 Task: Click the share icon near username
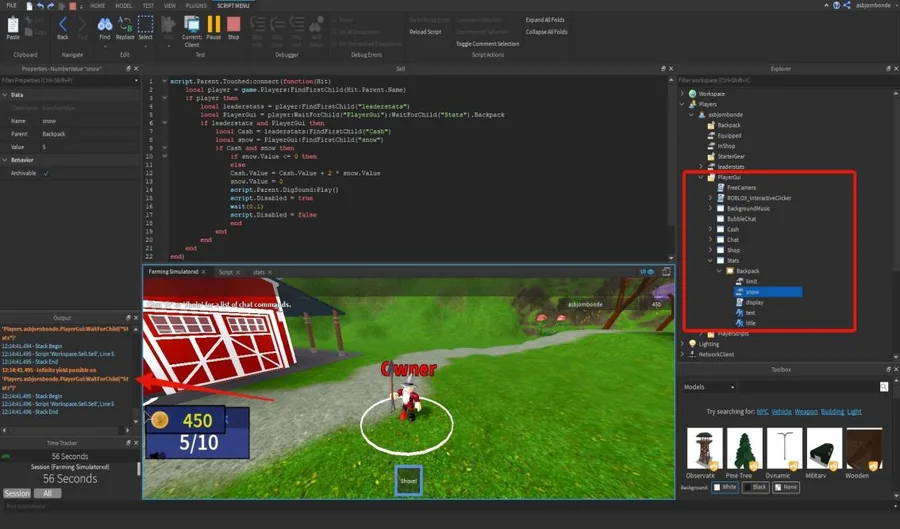click(847, 5)
